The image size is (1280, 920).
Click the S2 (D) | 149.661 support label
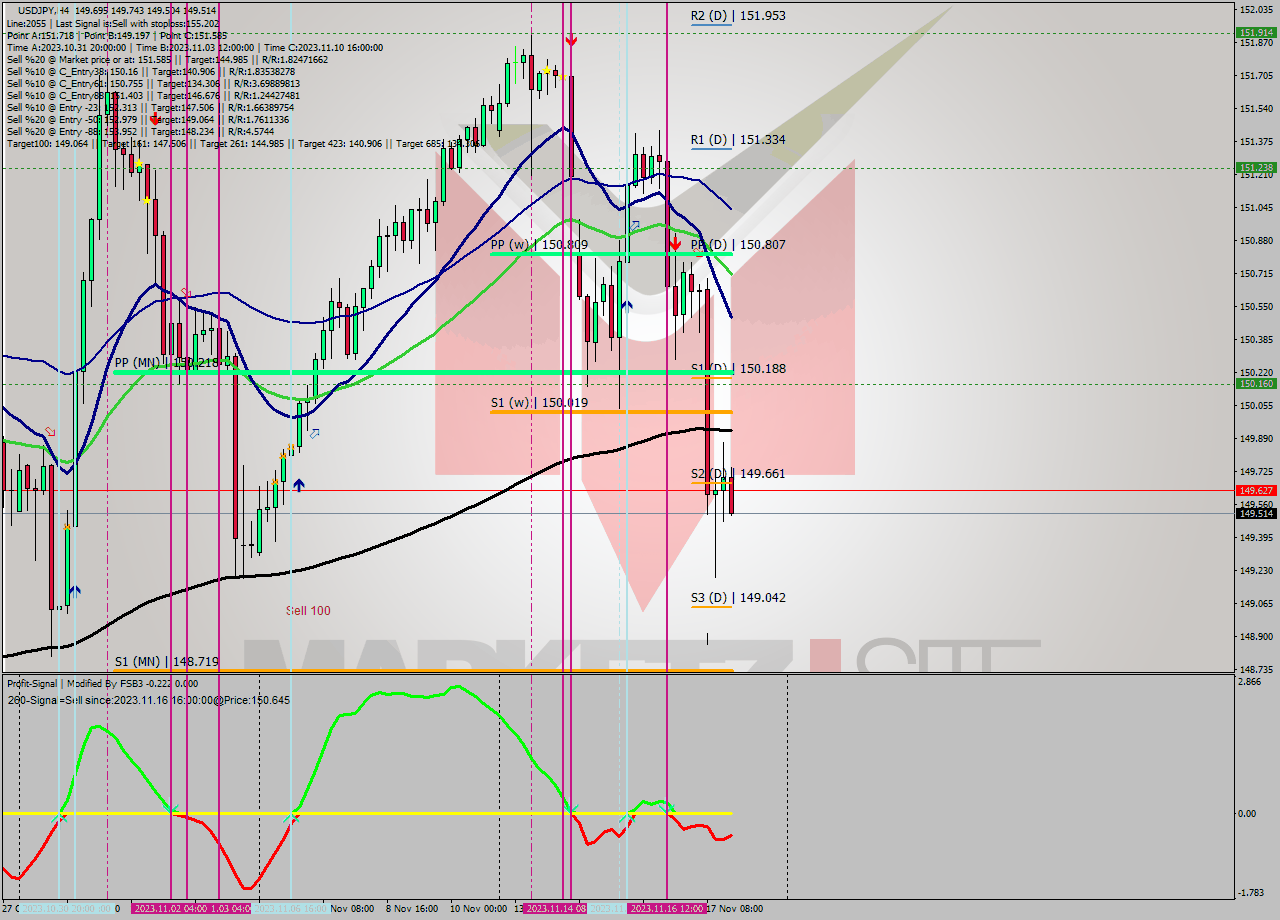coord(738,474)
